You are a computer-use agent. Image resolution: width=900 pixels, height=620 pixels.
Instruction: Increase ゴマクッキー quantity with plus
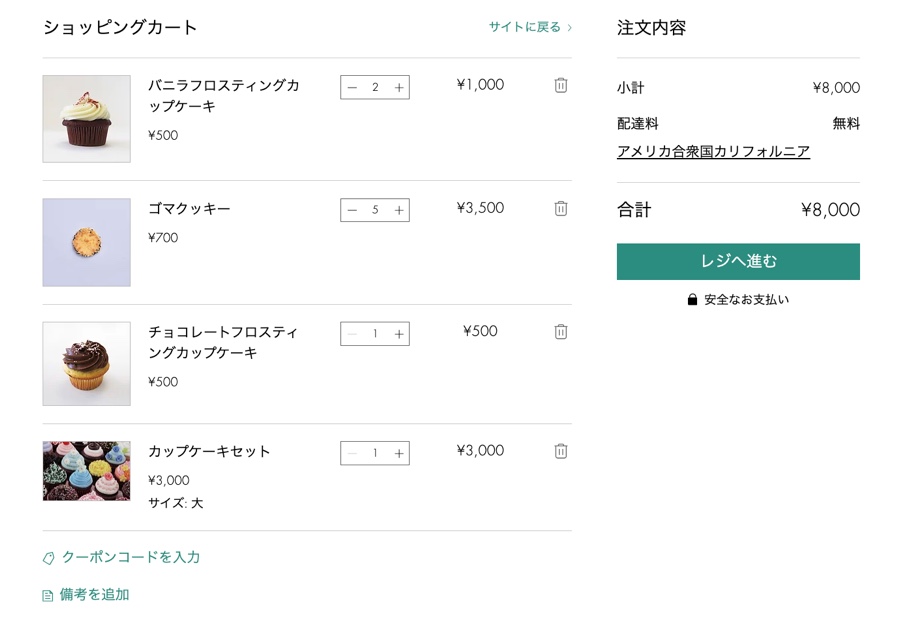399,210
